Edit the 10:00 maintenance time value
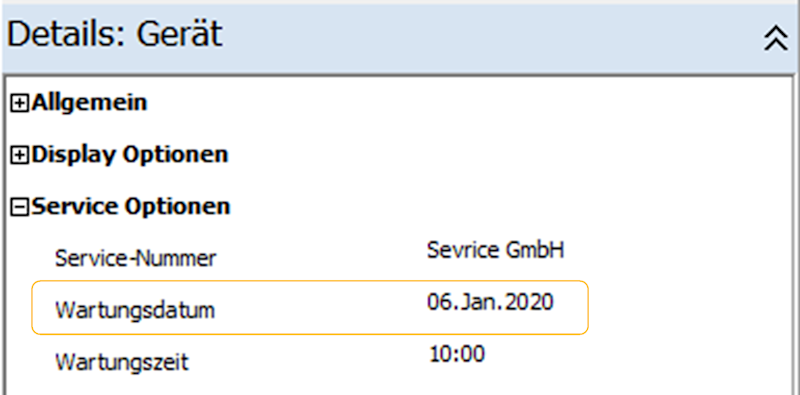The image size is (800, 395). [x=457, y=354]
